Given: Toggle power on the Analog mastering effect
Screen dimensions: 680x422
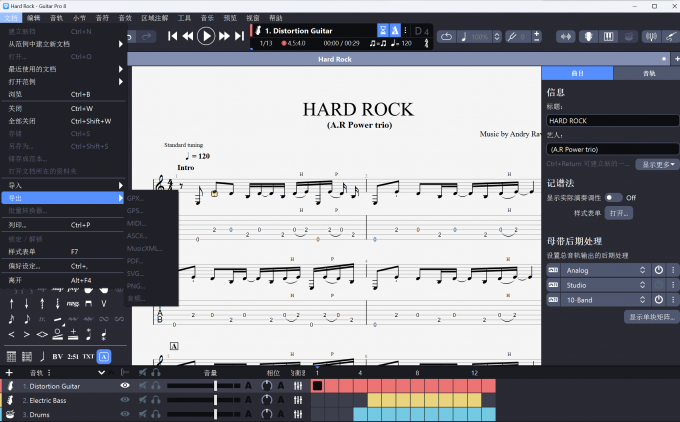Looking at the screenshot, I should [x=658, y=270].
